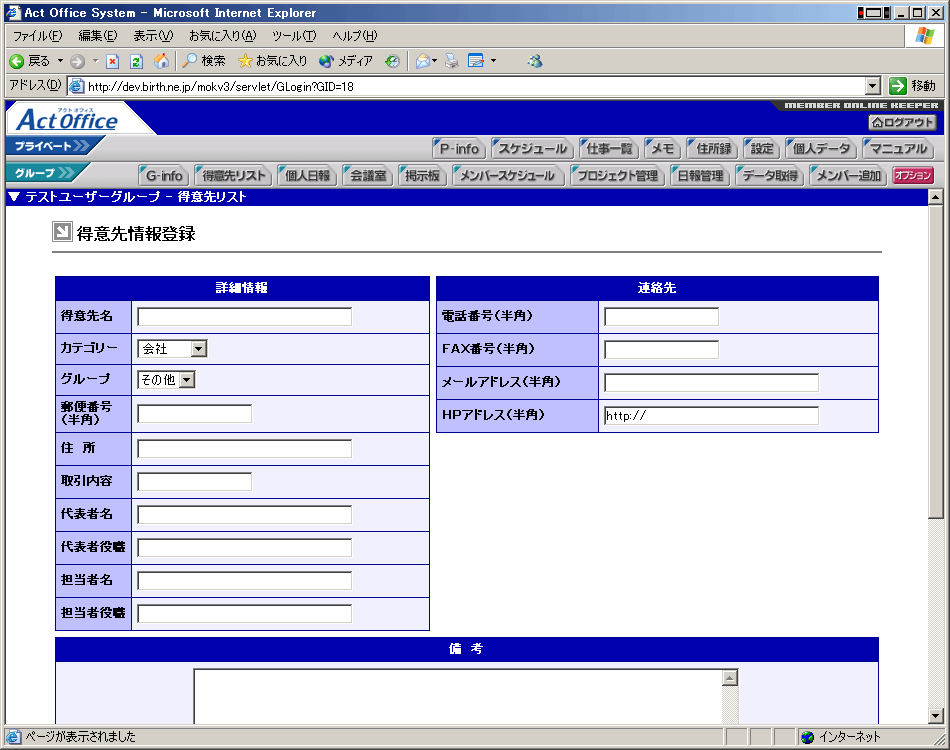Click the Stop loading icon
Image resolution: width=950 pixels, height=750 pixels.
[112, 61]
